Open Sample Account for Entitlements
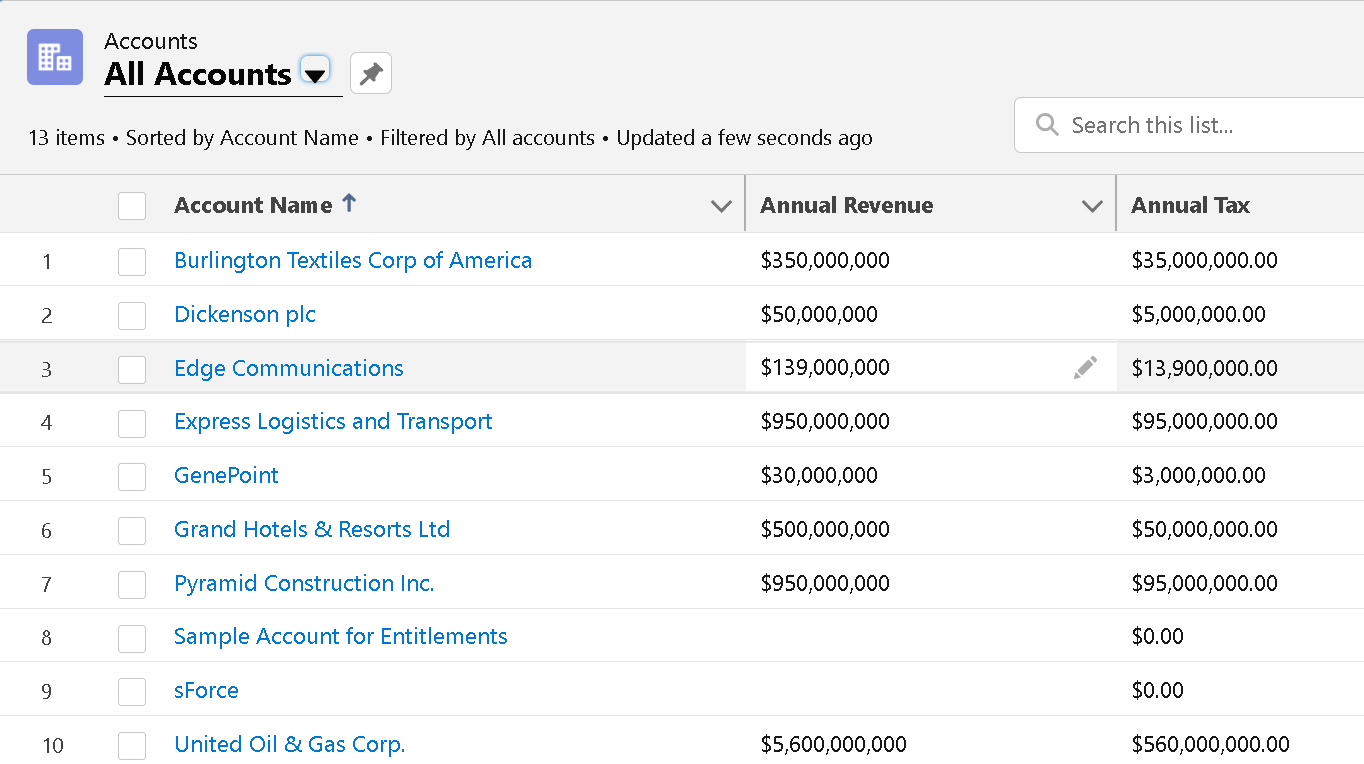The height and width of the screenshot is (764, 1364). pyautogui.click(x=341, y=636)
